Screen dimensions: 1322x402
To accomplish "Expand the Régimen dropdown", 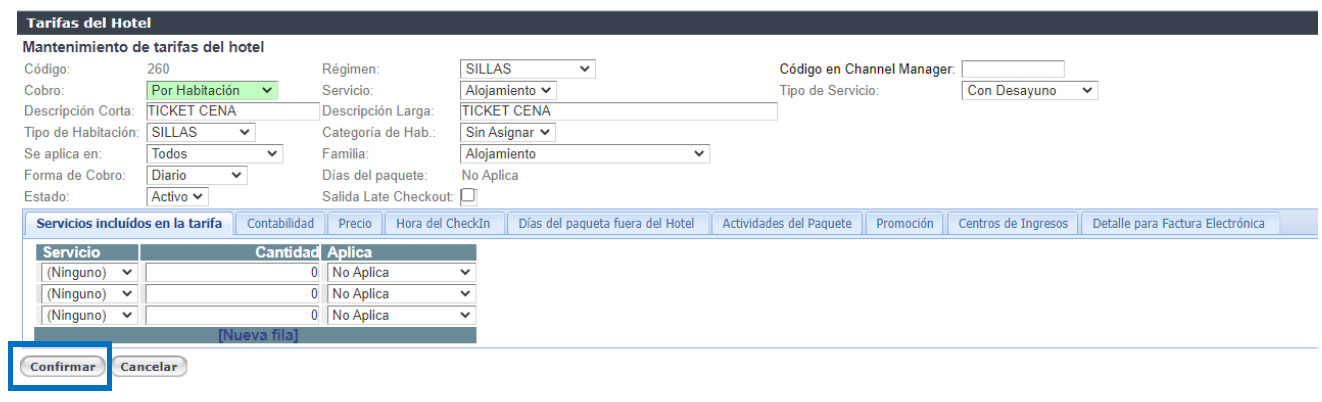I will click(527, 69).
